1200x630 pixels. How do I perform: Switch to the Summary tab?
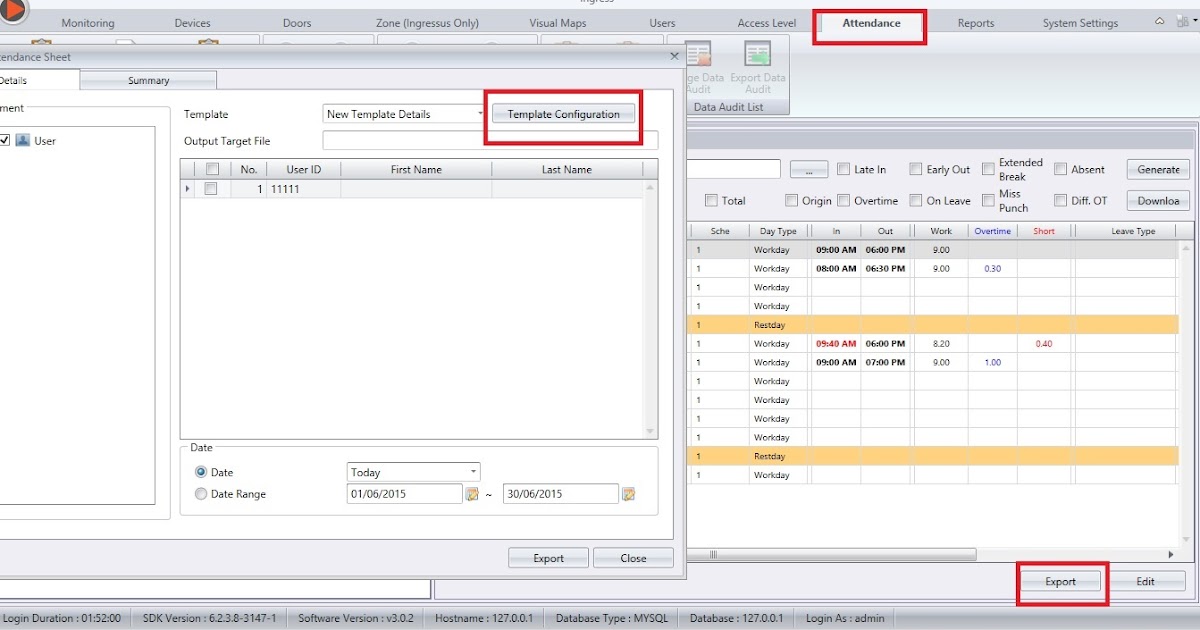[x=148, y=79]
